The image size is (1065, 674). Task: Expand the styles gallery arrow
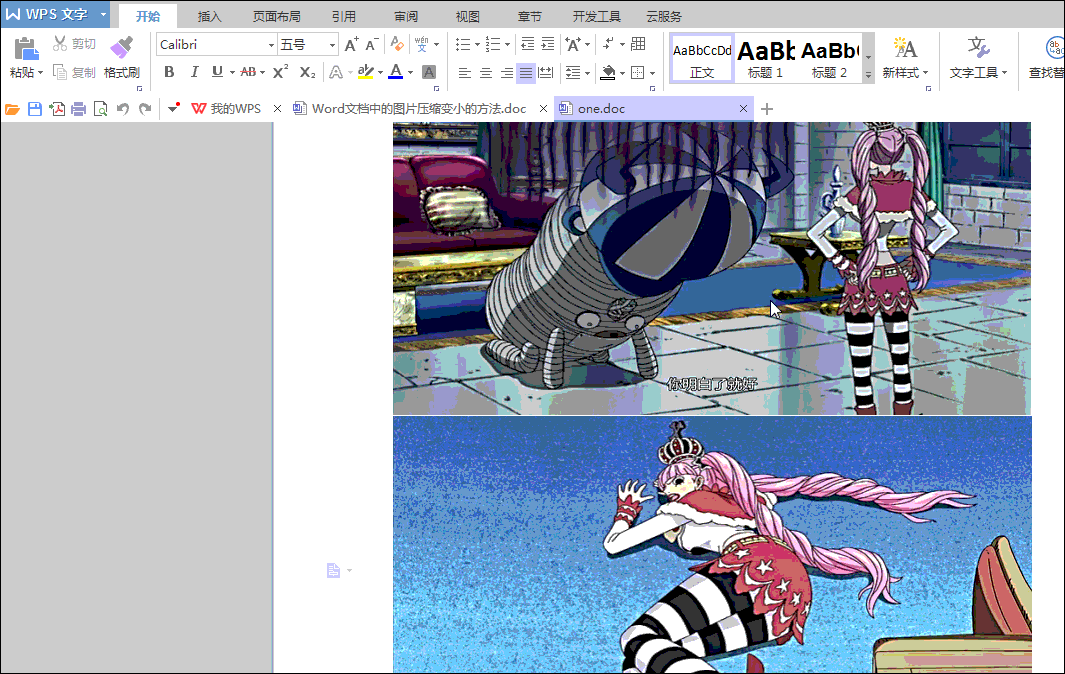[x=868, y=75]
